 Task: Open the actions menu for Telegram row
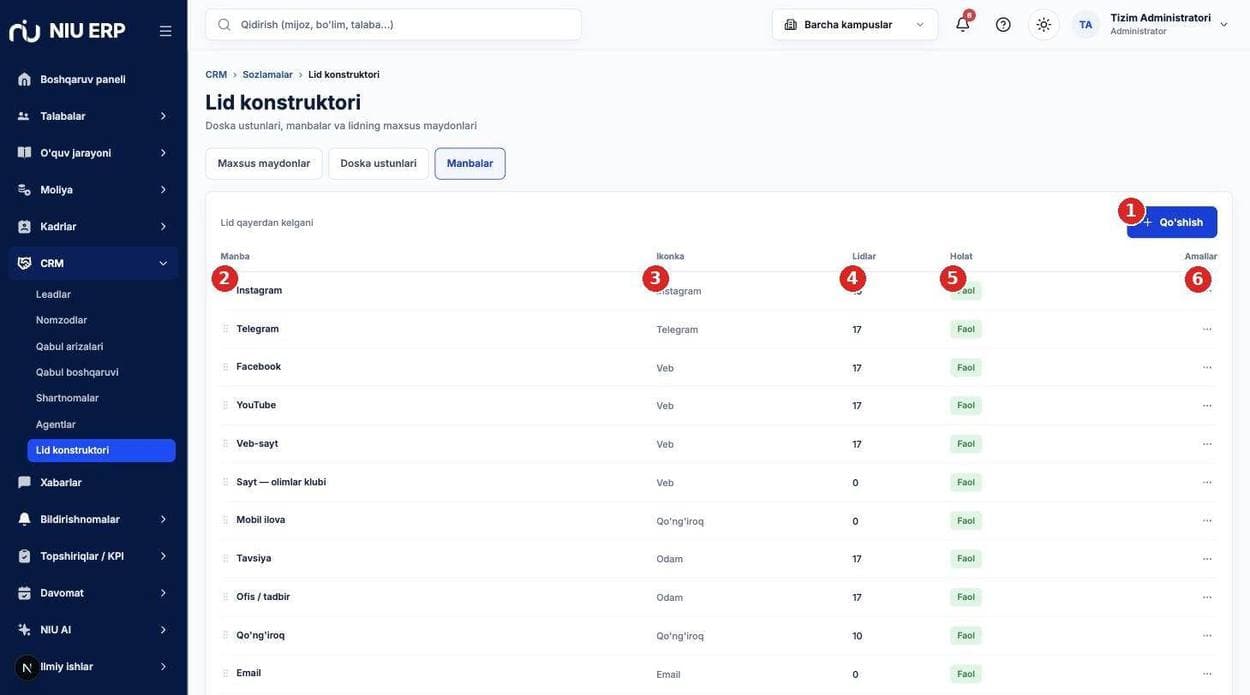point(1207,329)
